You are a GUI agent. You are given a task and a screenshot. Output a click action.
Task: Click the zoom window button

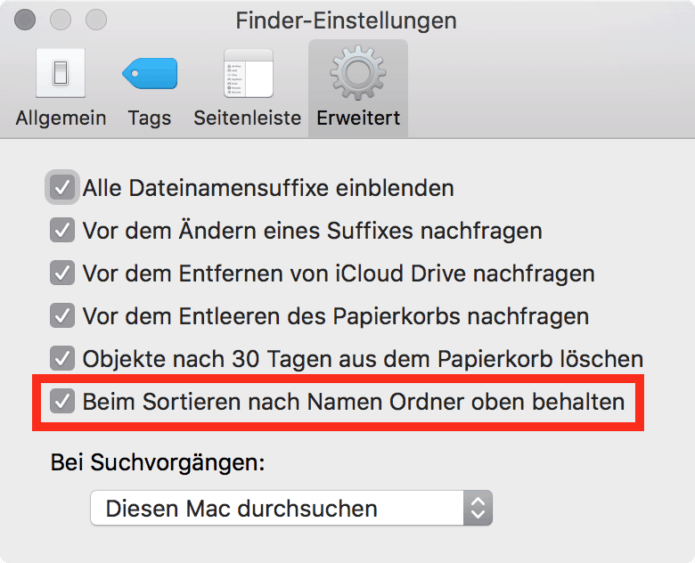point(96,19)
